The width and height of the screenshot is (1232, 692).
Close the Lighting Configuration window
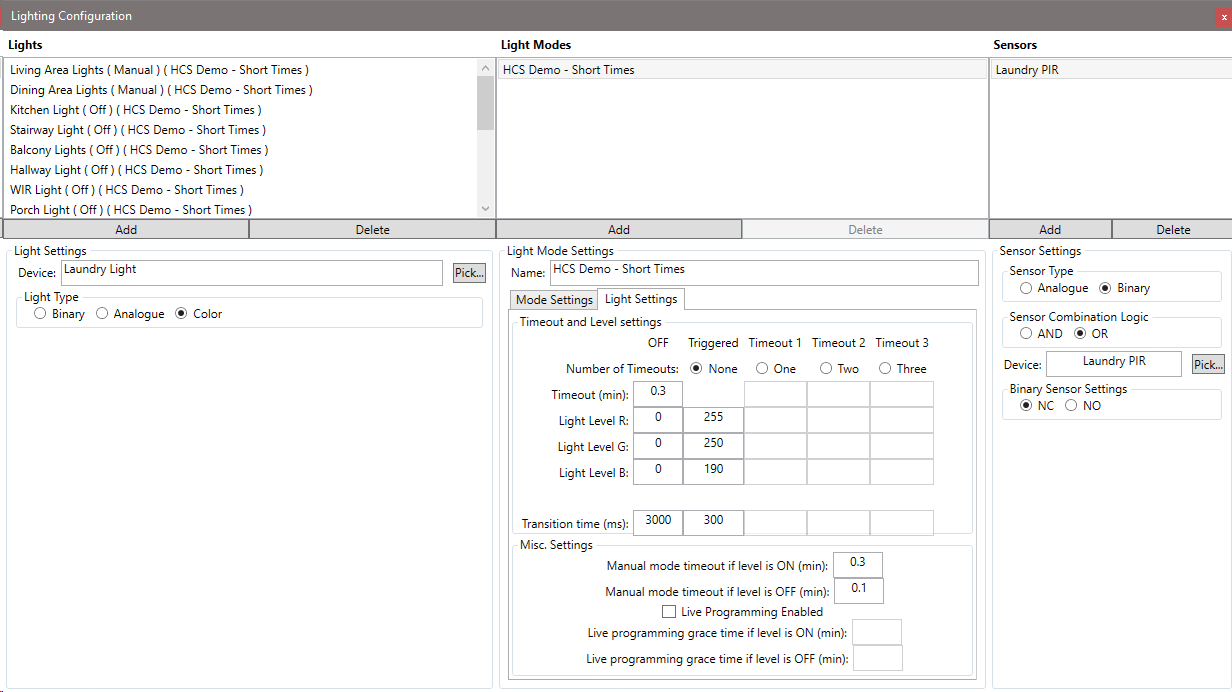coord(1223,17)
